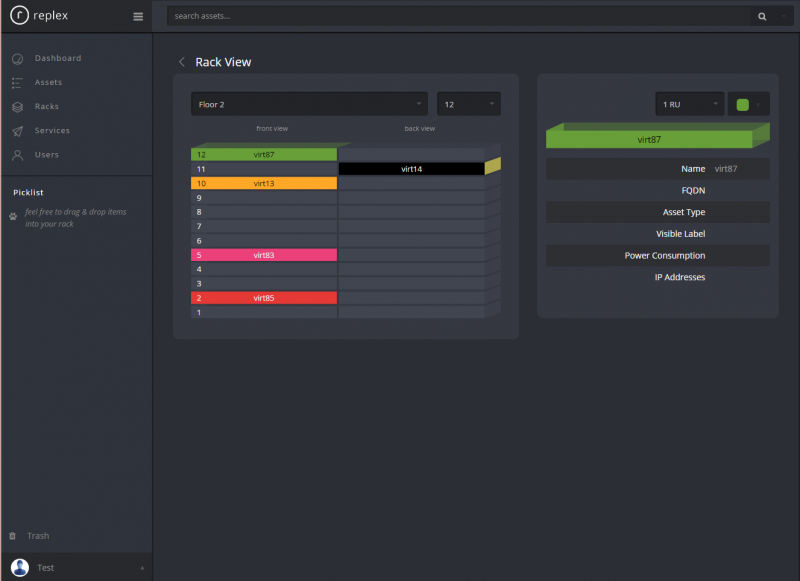Click the search magnifier icon
The height and width of the screenshot is (581, 800).
(x=762, y=16)
